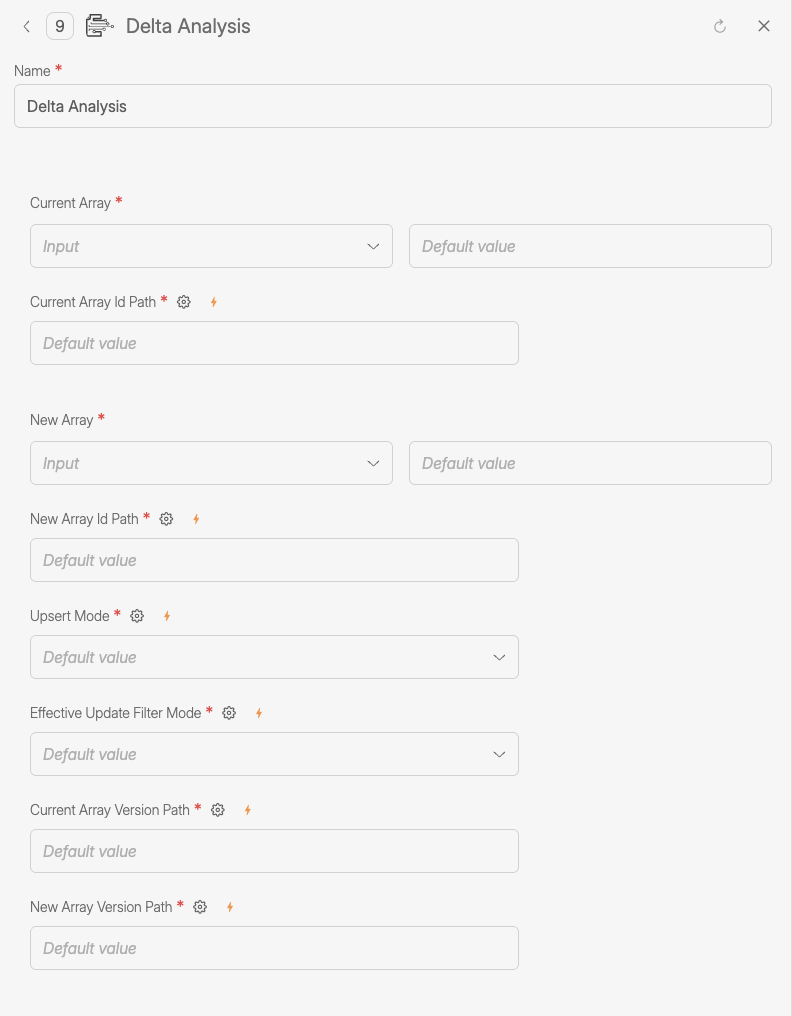792x1016 pixels.
Task: Click the Default value field under Current Array Version Path
Action: coord(274,850)
